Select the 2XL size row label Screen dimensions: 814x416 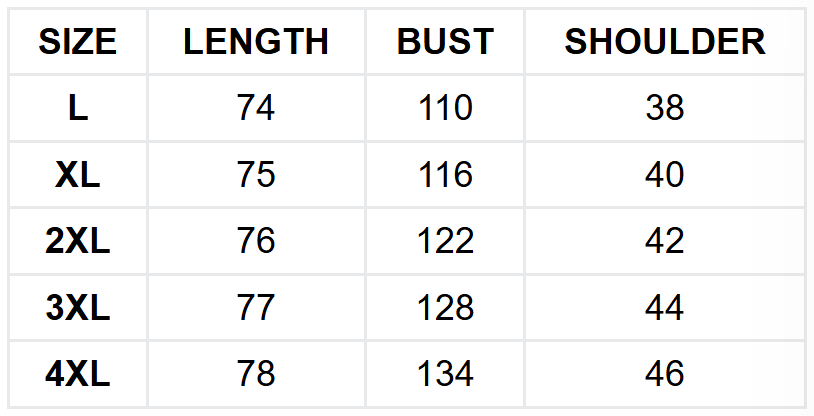click(x=78, y=241)
